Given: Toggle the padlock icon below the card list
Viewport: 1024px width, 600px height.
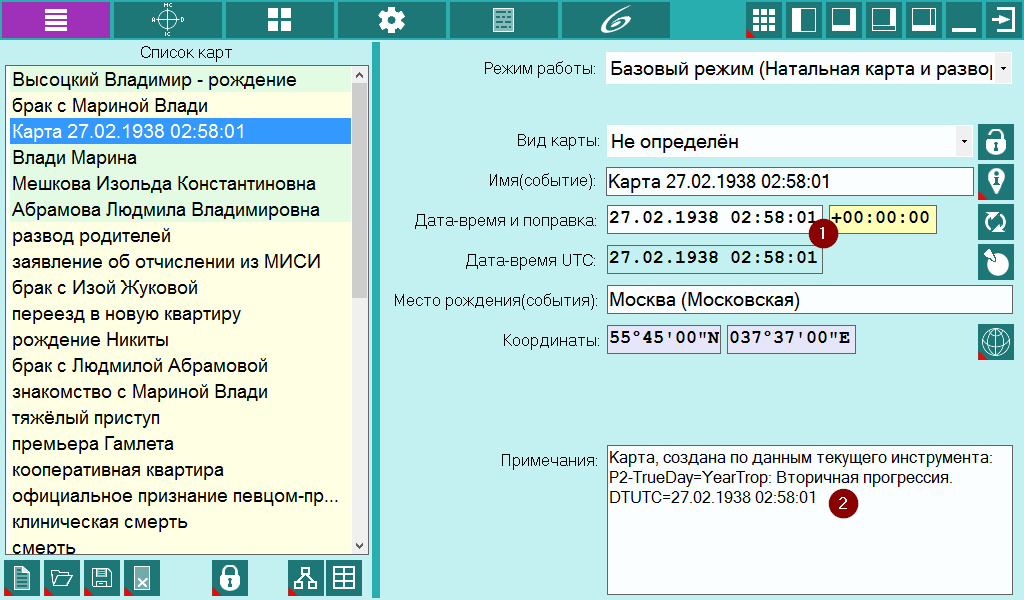Looking at the screenshot, I should click(230, 578).
